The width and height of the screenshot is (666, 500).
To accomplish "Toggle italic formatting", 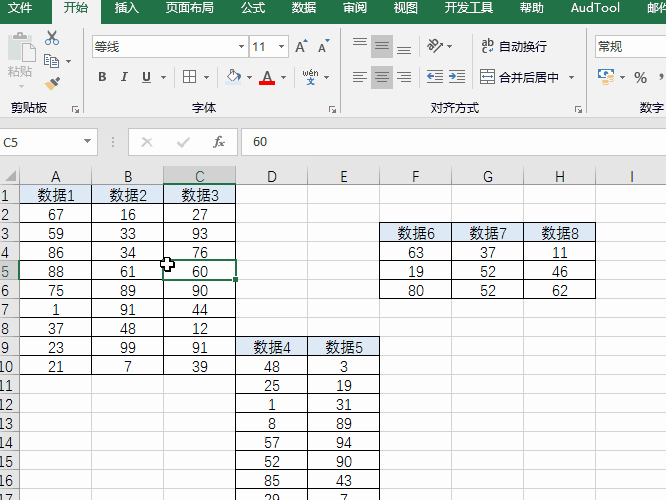I will (124, 77).
